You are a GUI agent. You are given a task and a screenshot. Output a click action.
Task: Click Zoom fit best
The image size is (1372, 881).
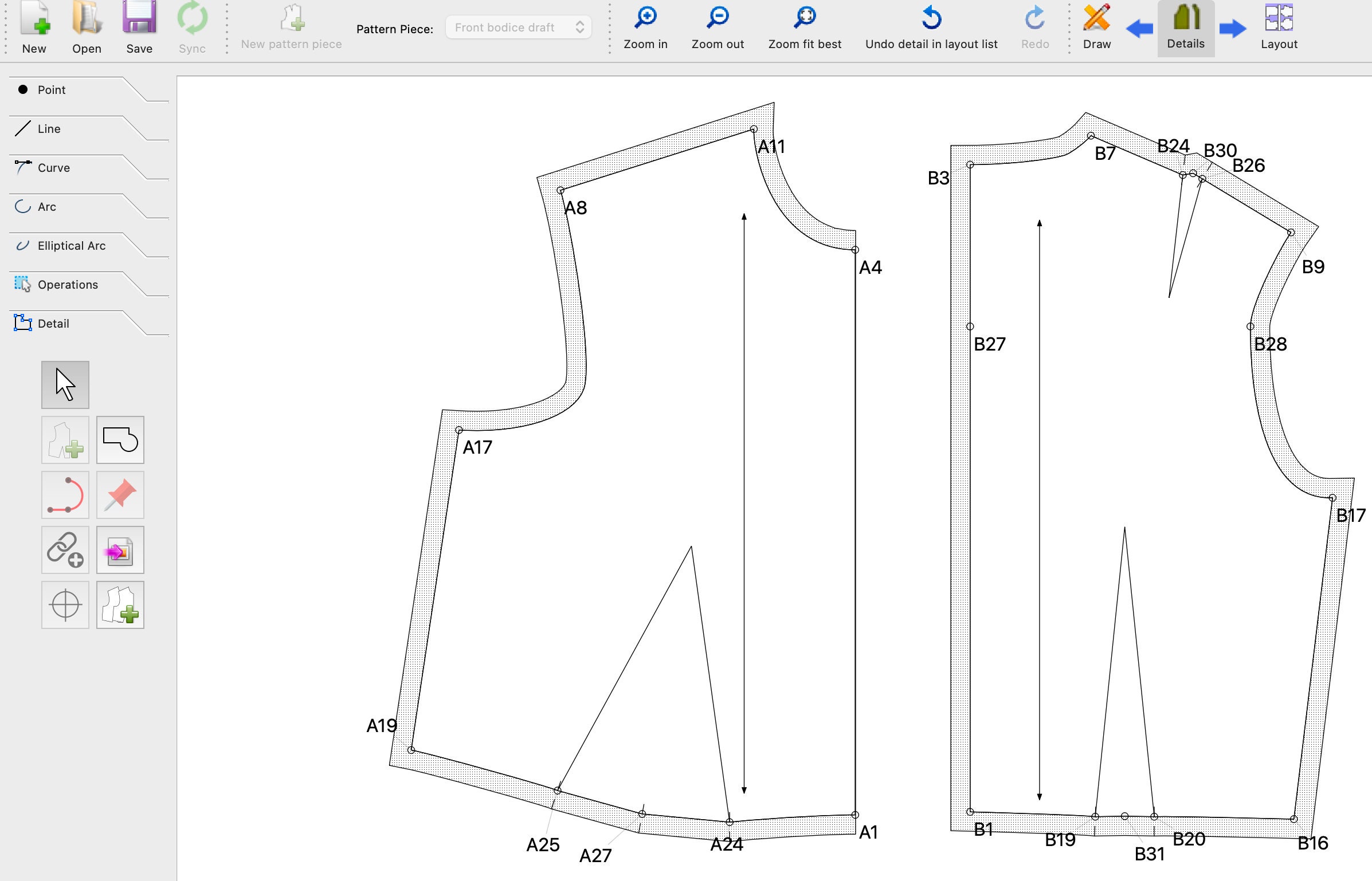tap(805, 26)
